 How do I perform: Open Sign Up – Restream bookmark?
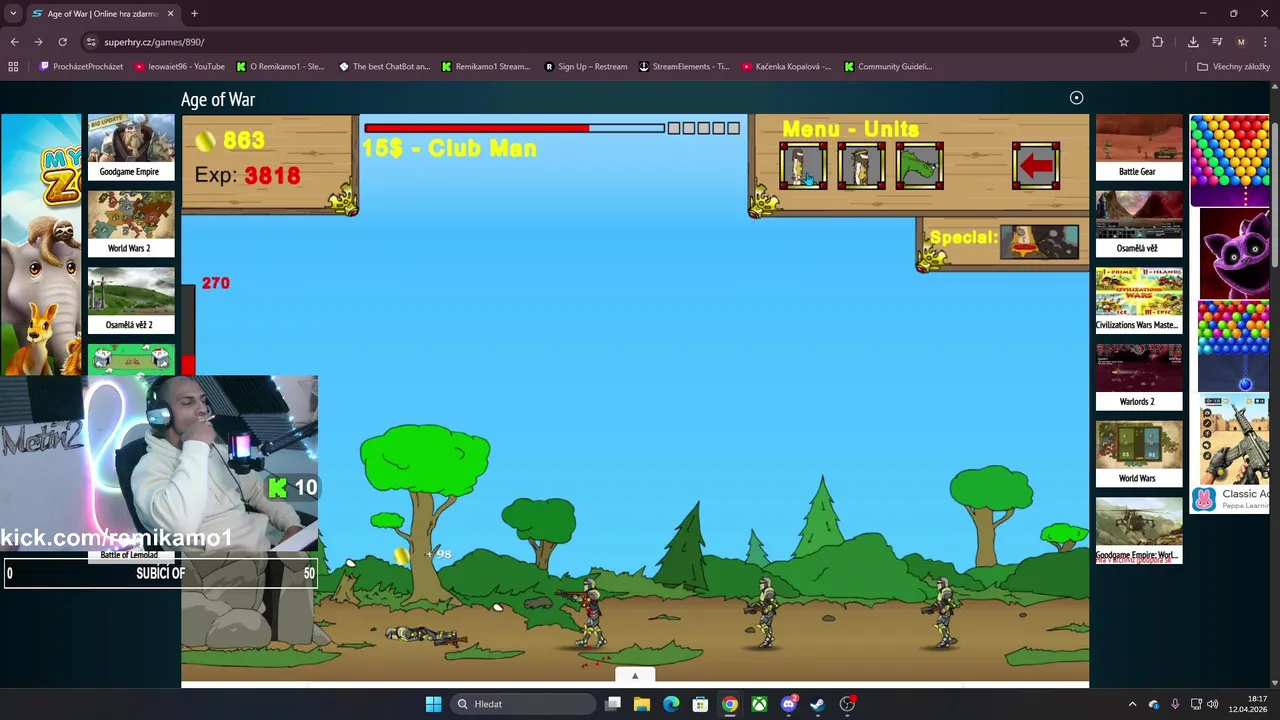pos(586,67)
